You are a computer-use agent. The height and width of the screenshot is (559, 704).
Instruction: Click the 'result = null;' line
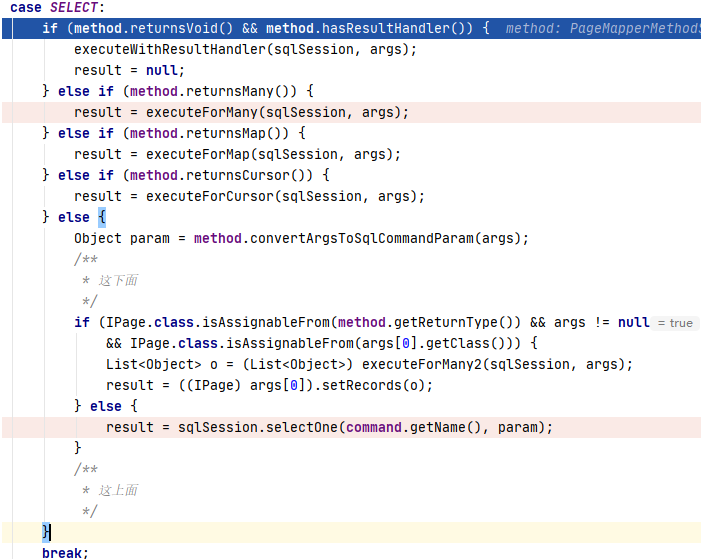click(129, 70)
